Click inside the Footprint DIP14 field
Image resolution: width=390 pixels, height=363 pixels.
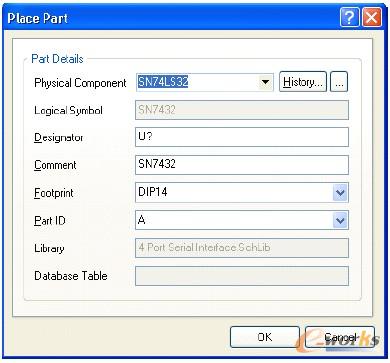(234, 193)
